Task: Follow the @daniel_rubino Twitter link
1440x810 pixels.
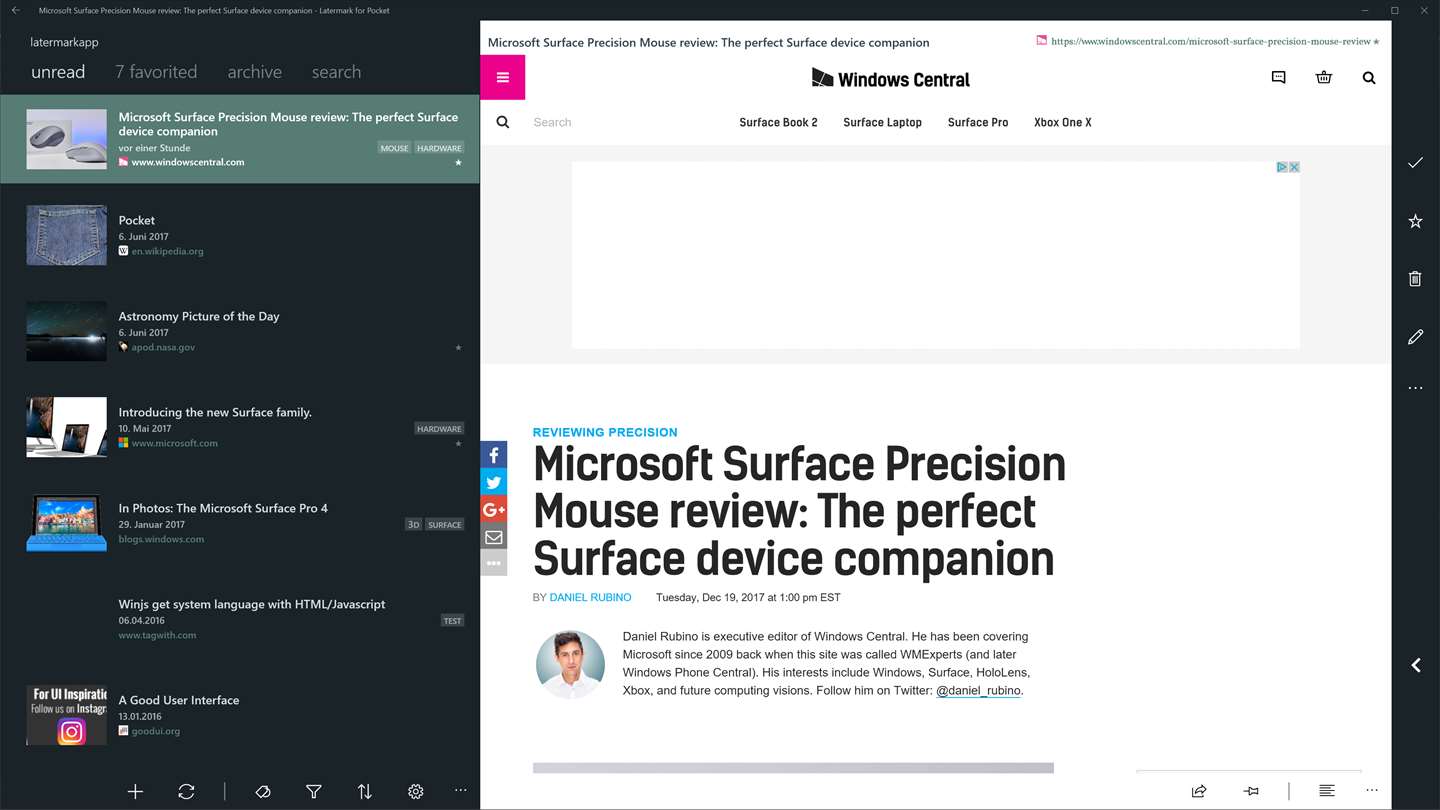Action: click(x=978, y=690)
